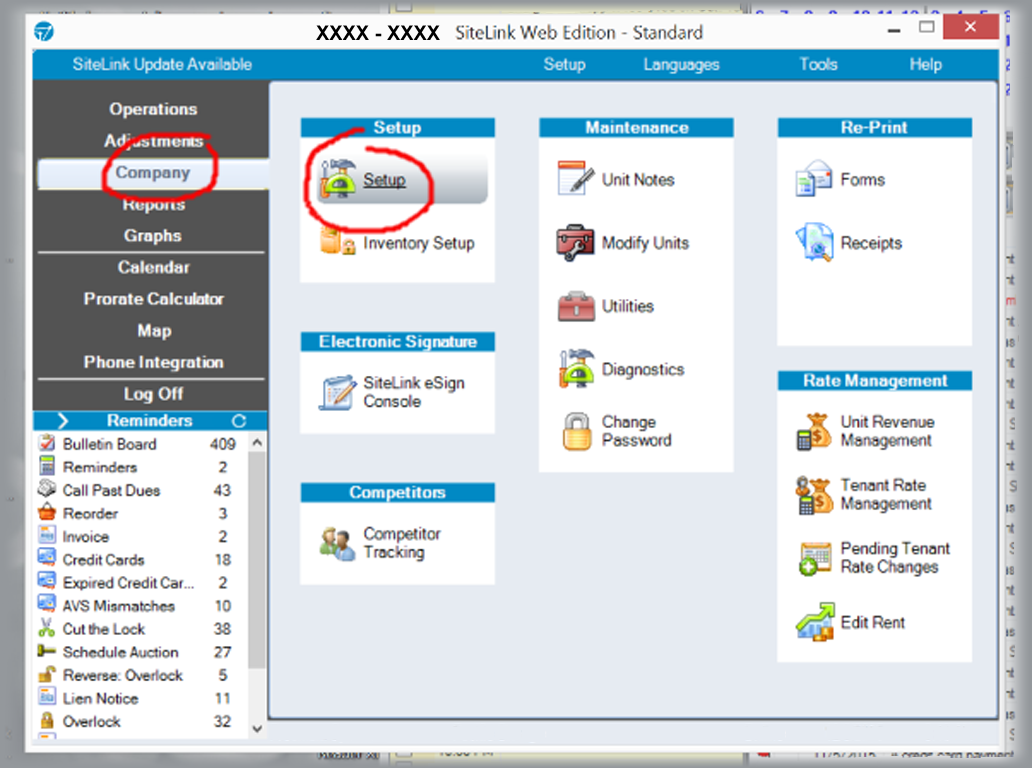Click the Receipts reprint icon
This screenshot has height=768, width=1032.
coord(814,243)
